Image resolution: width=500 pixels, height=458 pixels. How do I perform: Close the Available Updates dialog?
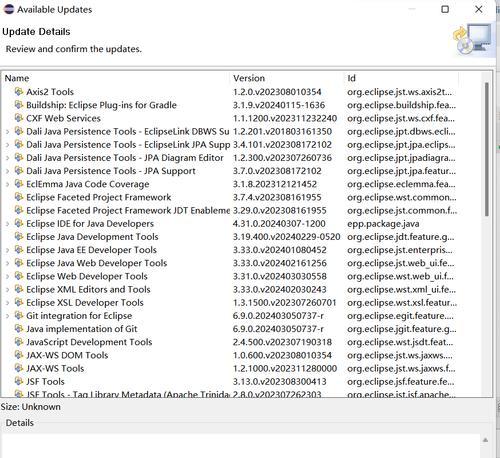pos(479,9)
